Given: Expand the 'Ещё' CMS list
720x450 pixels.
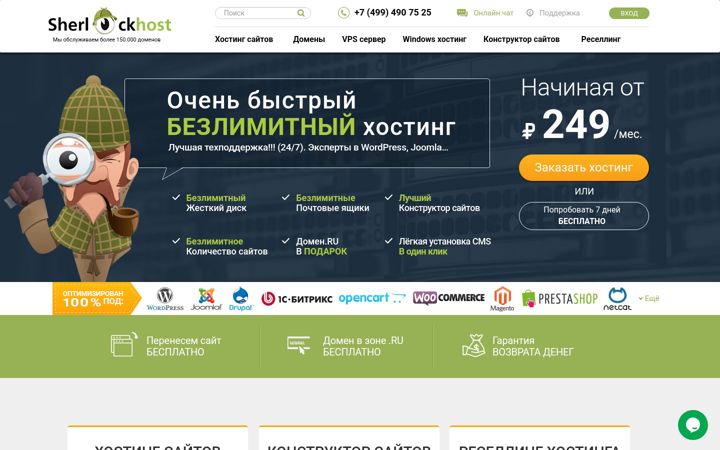Looking at the screenshot, I should [x=648, y=298].
